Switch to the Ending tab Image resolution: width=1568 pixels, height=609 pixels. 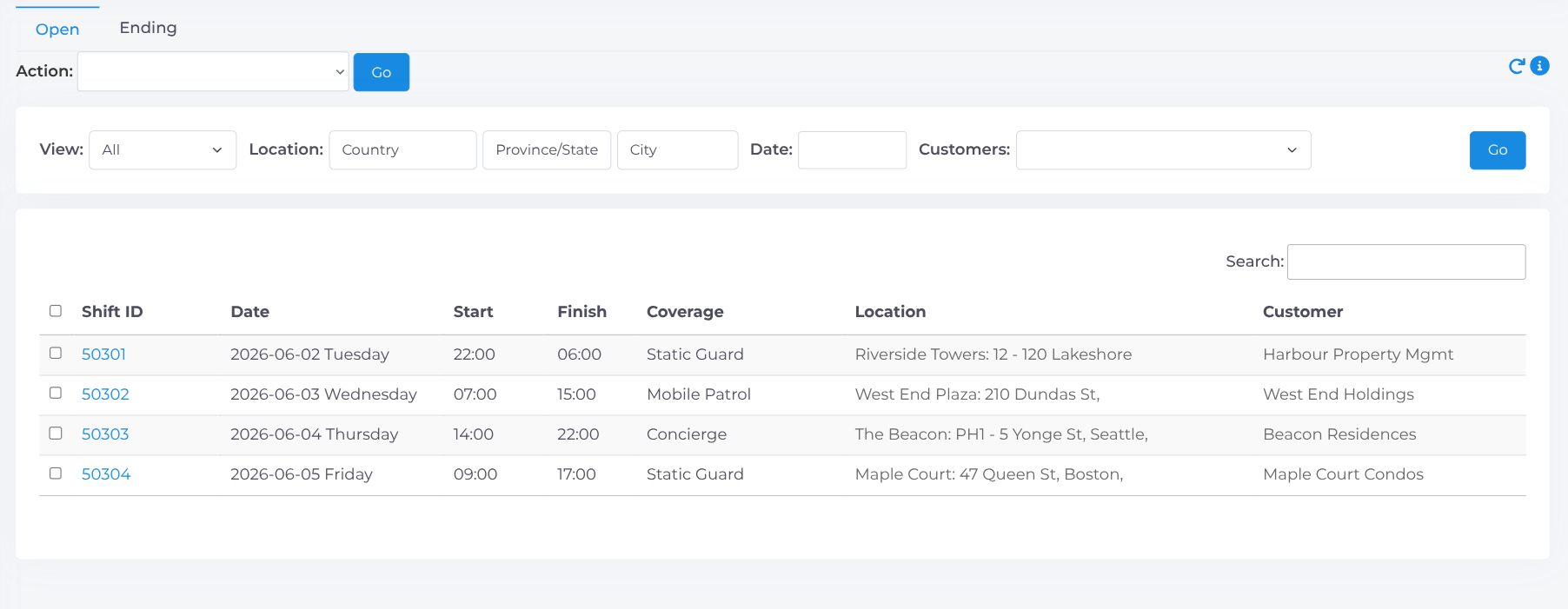tap(148, 28)
